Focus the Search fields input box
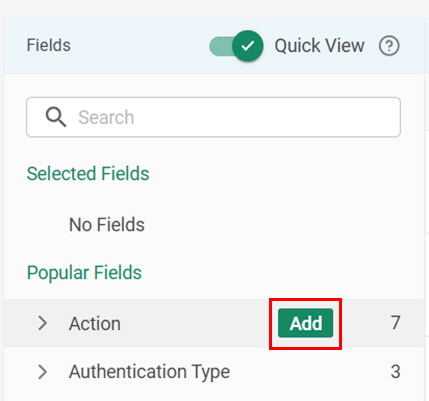 click(x=213, y=117)
